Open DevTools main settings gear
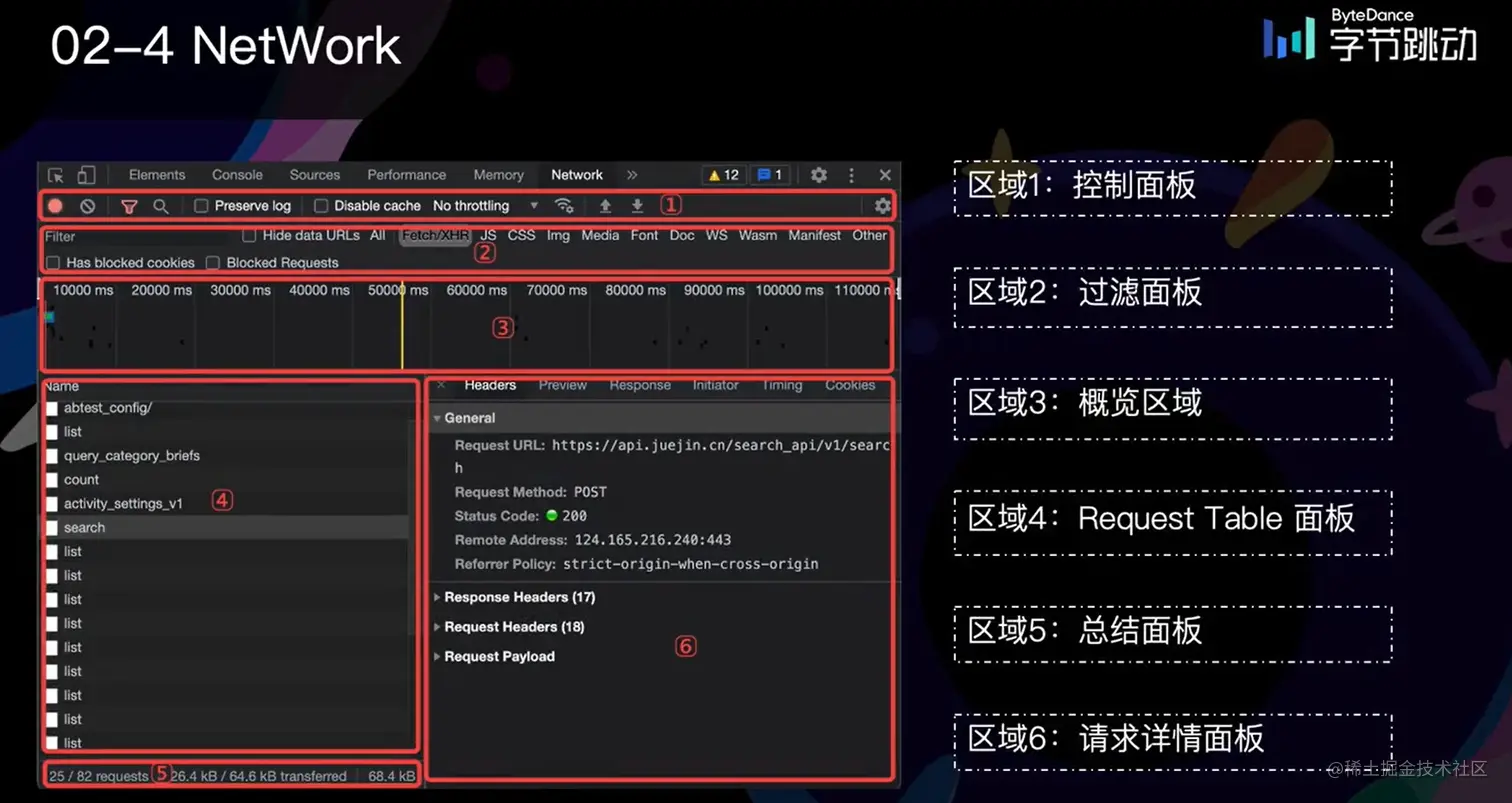This screenshot has height=803, width=1512. pos(819,175)
